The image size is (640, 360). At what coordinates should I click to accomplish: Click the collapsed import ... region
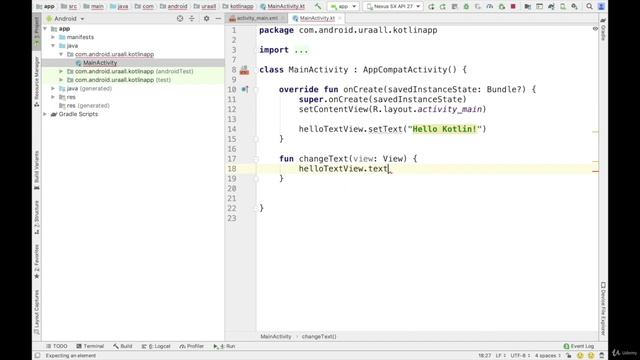301,50
